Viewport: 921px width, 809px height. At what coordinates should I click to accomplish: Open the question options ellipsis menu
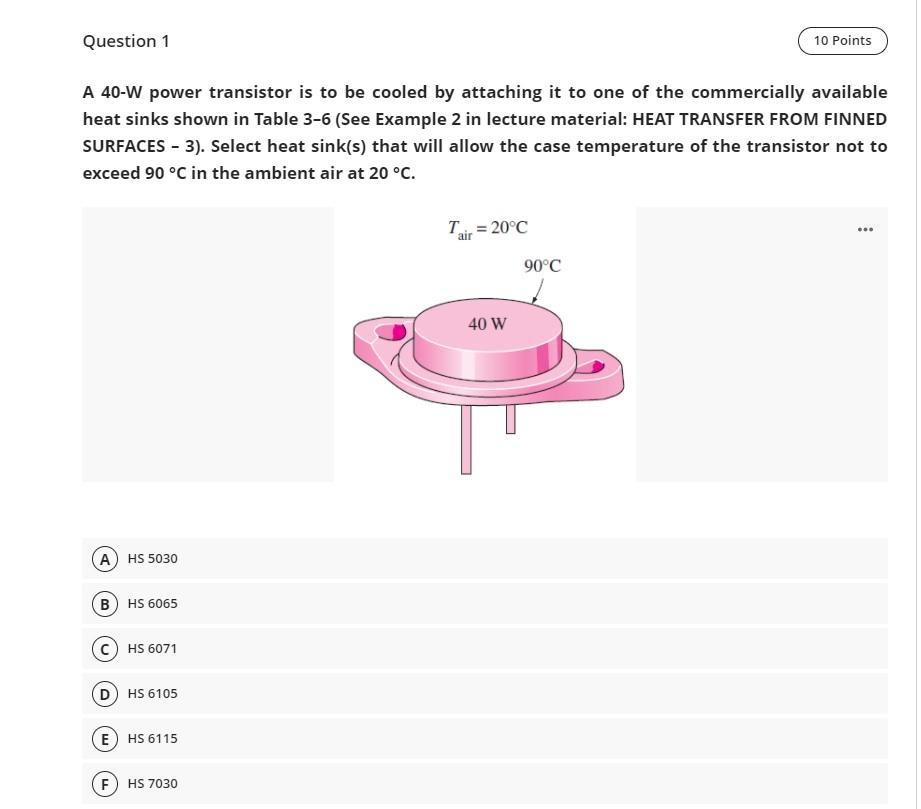[x=864, y=228]
